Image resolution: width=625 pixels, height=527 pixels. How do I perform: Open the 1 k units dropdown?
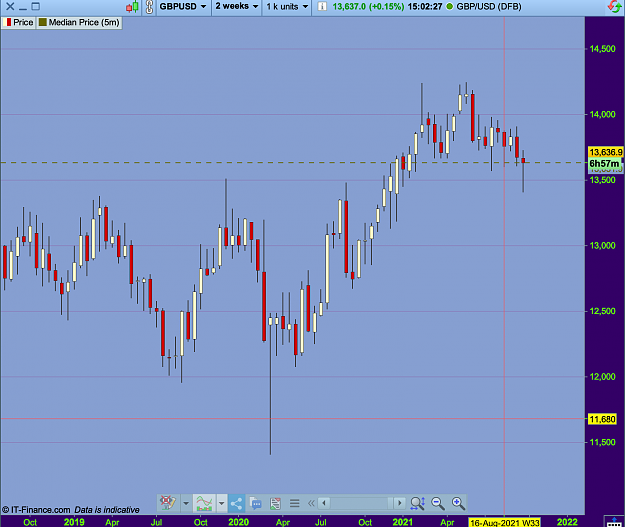(x=287, y=6)
